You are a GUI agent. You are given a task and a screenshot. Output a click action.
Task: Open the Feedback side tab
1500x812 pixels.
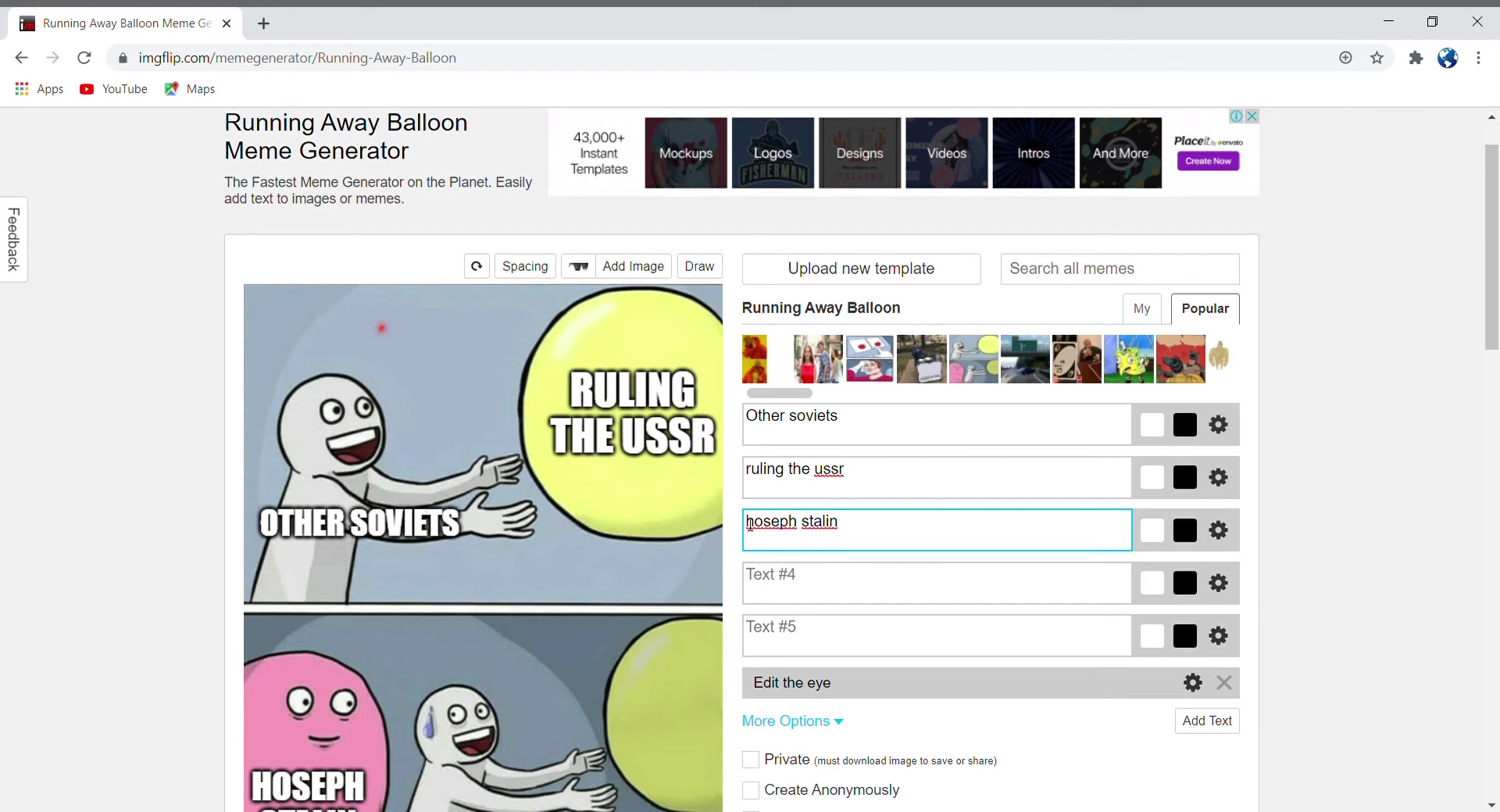[13, 239]
